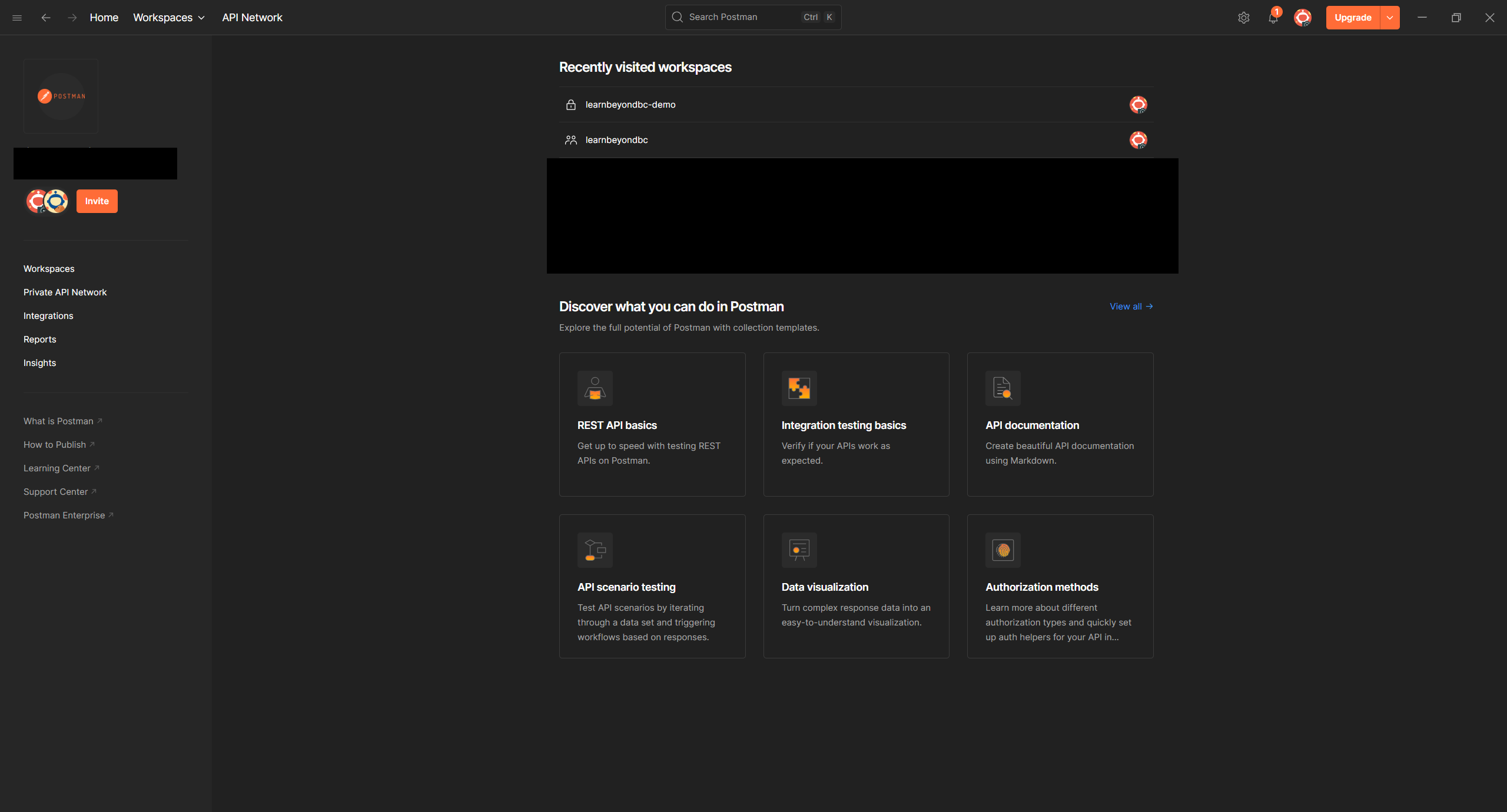This screenshot has height=812, width=1507.
Task: Open the hamburger menu icon
Action: tap(17, 18)
